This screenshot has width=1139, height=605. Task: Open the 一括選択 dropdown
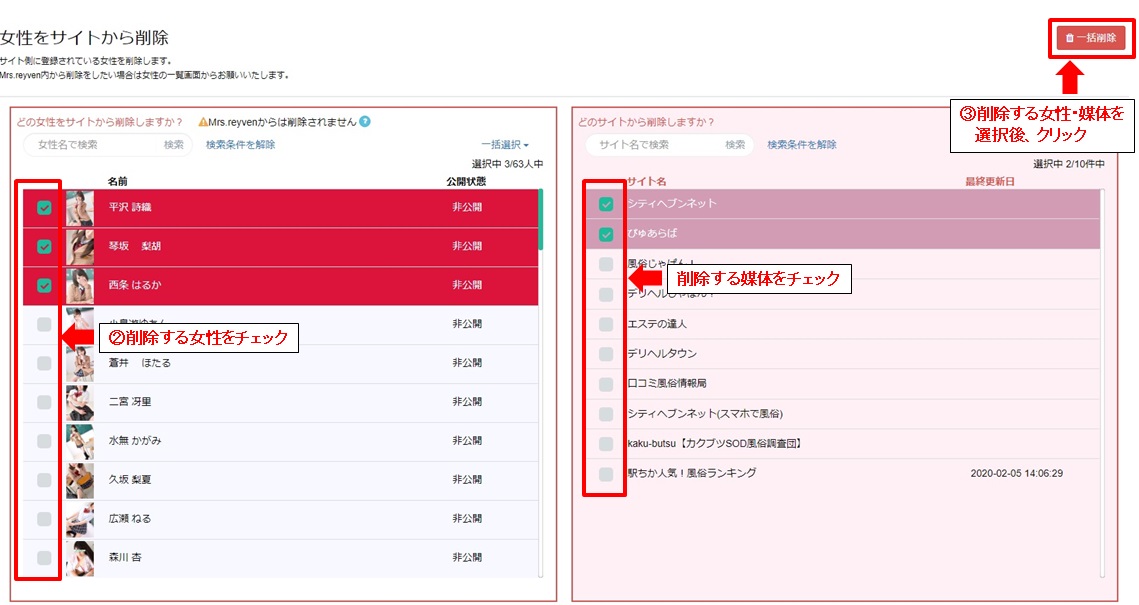[x=505, y=145]
